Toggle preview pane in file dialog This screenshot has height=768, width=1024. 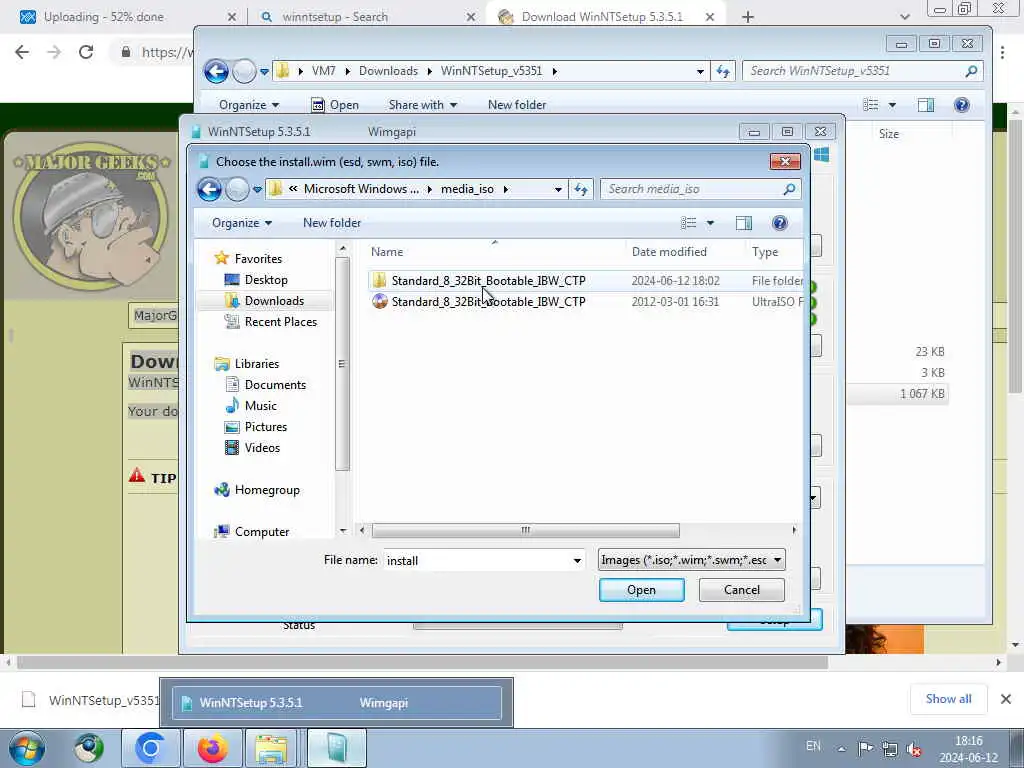[743, 223]
